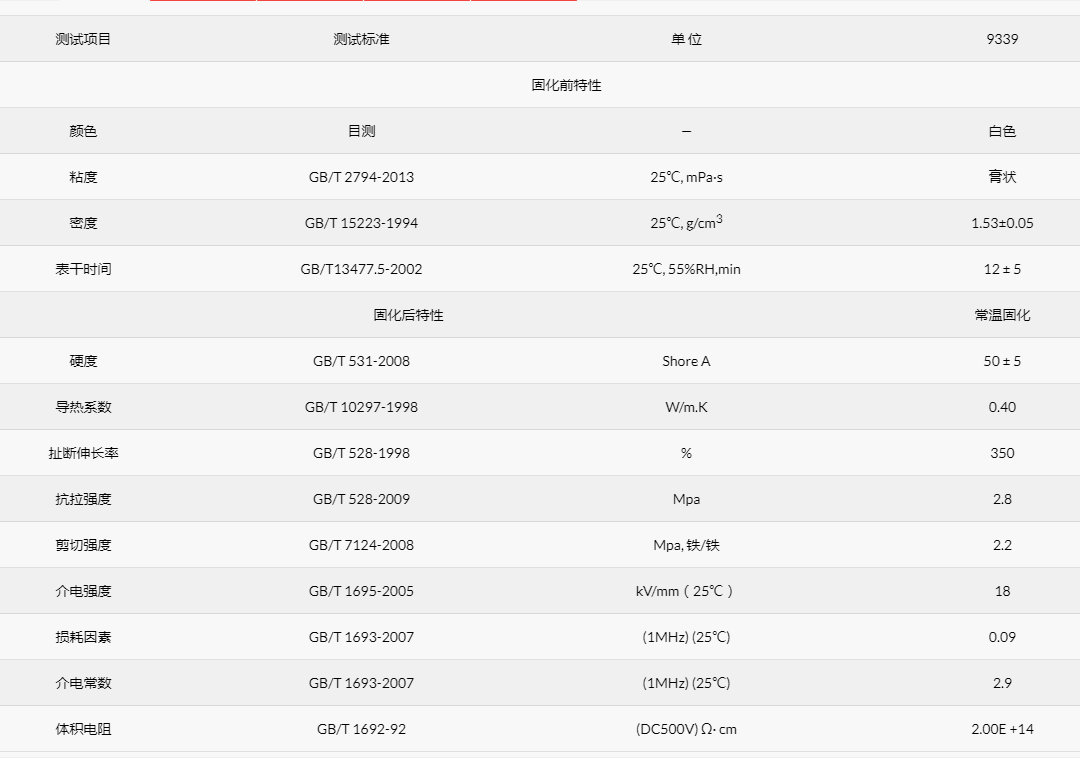The width and height of the screenshot is (1080, 758).
Task: Select the 介电强度 row label
Action: 83,591
